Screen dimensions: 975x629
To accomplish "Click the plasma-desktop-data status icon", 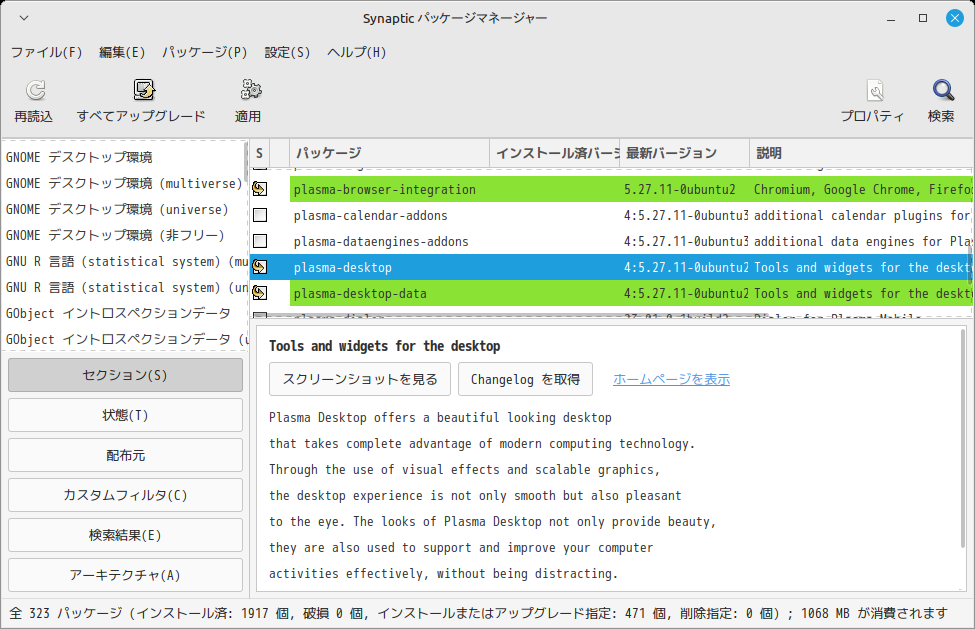I will click(260, 294).
